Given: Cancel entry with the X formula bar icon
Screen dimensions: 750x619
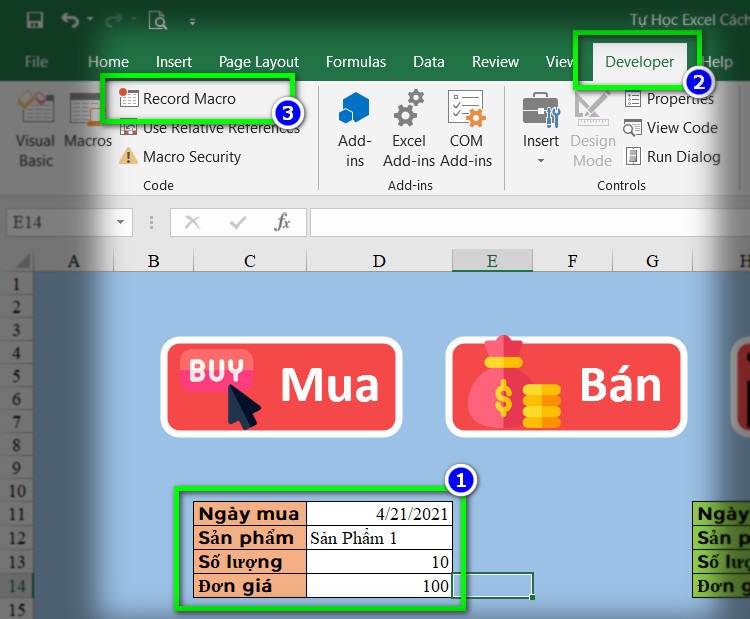Looking at the screenshot, I should tap(192, 222).
